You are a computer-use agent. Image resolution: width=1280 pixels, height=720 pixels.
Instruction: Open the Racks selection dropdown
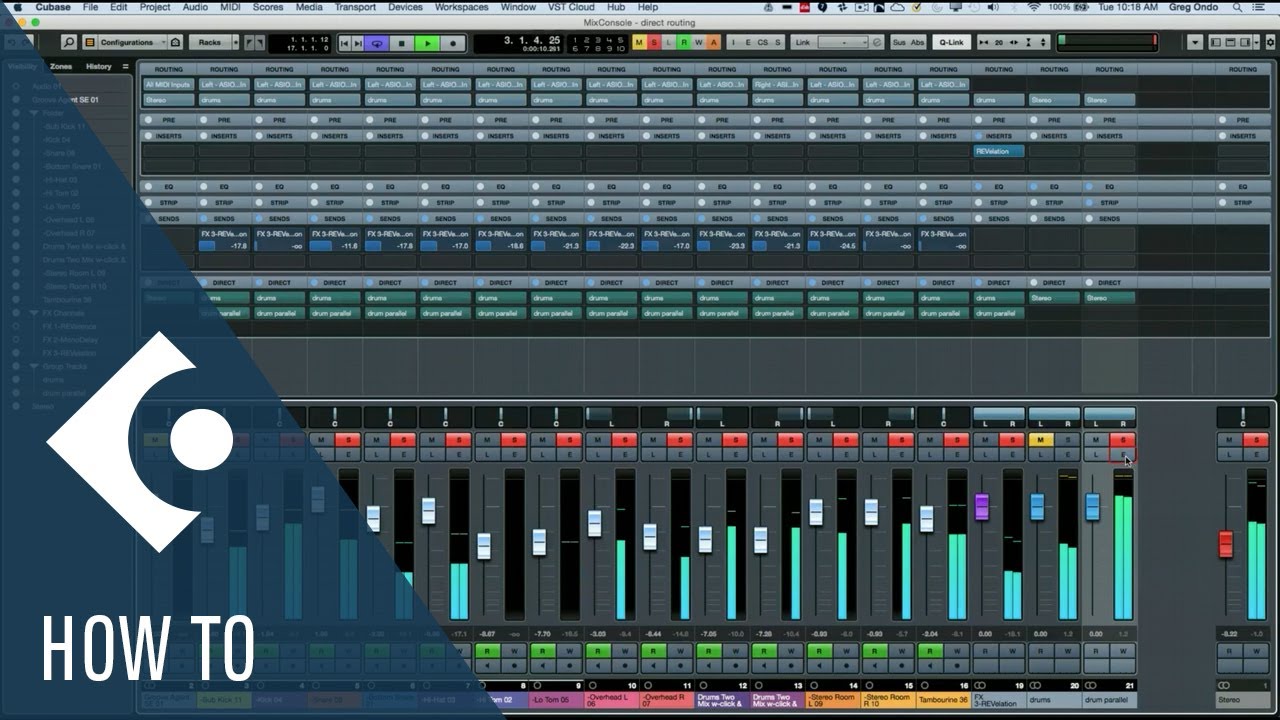click(x=214, y=43)
